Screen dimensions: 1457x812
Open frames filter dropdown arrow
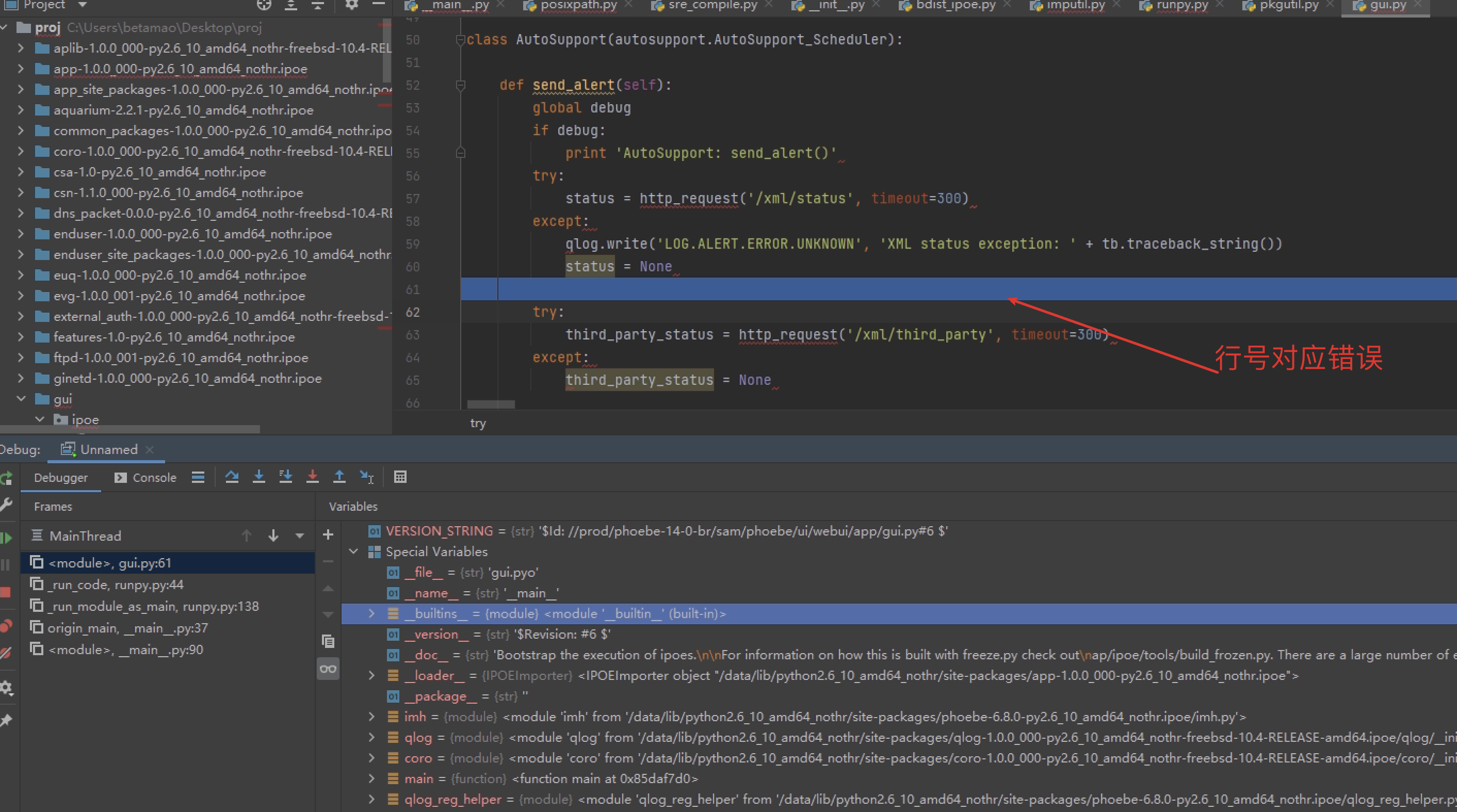(x=300, y=535)
